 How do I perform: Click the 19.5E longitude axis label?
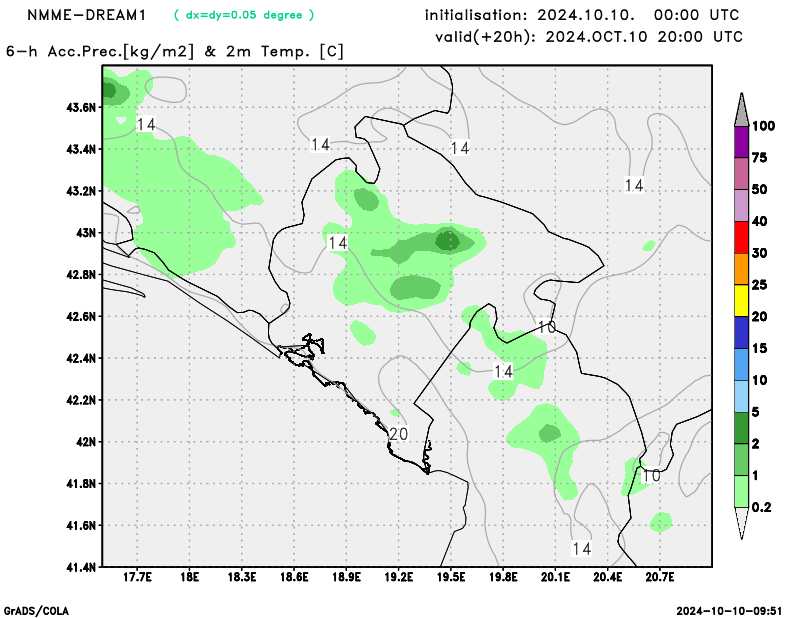click(x=451, y=577)
